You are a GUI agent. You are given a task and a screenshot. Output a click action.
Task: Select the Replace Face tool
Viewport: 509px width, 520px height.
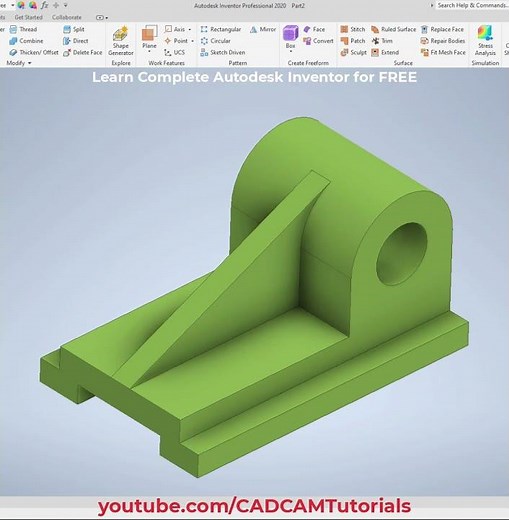tap(442, 29)
